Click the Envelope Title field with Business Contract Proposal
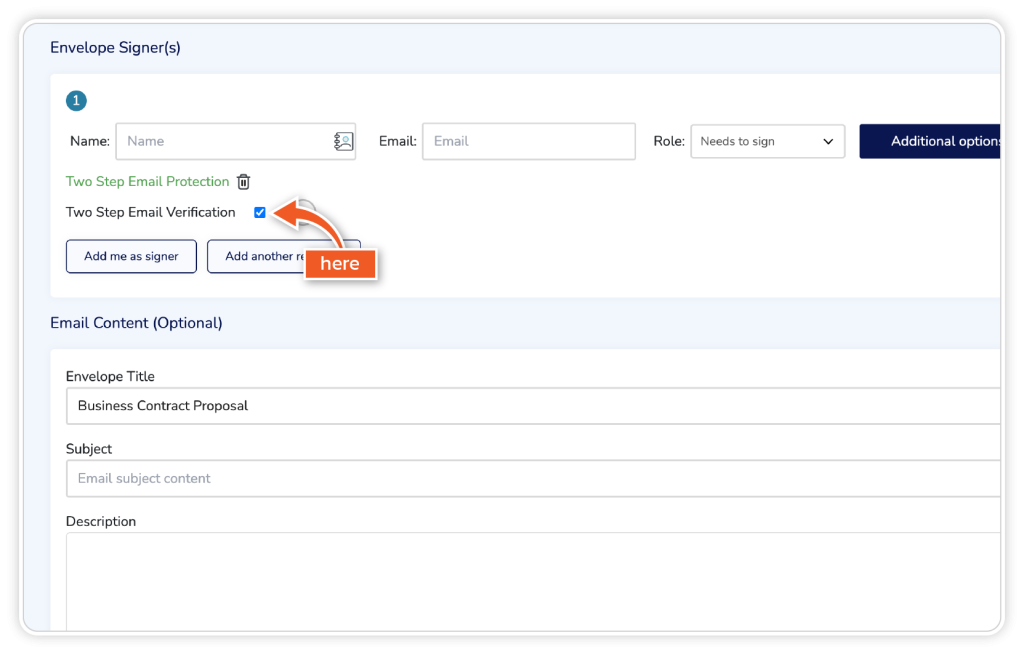This screenshot has width=1024, height=654. 530,407
